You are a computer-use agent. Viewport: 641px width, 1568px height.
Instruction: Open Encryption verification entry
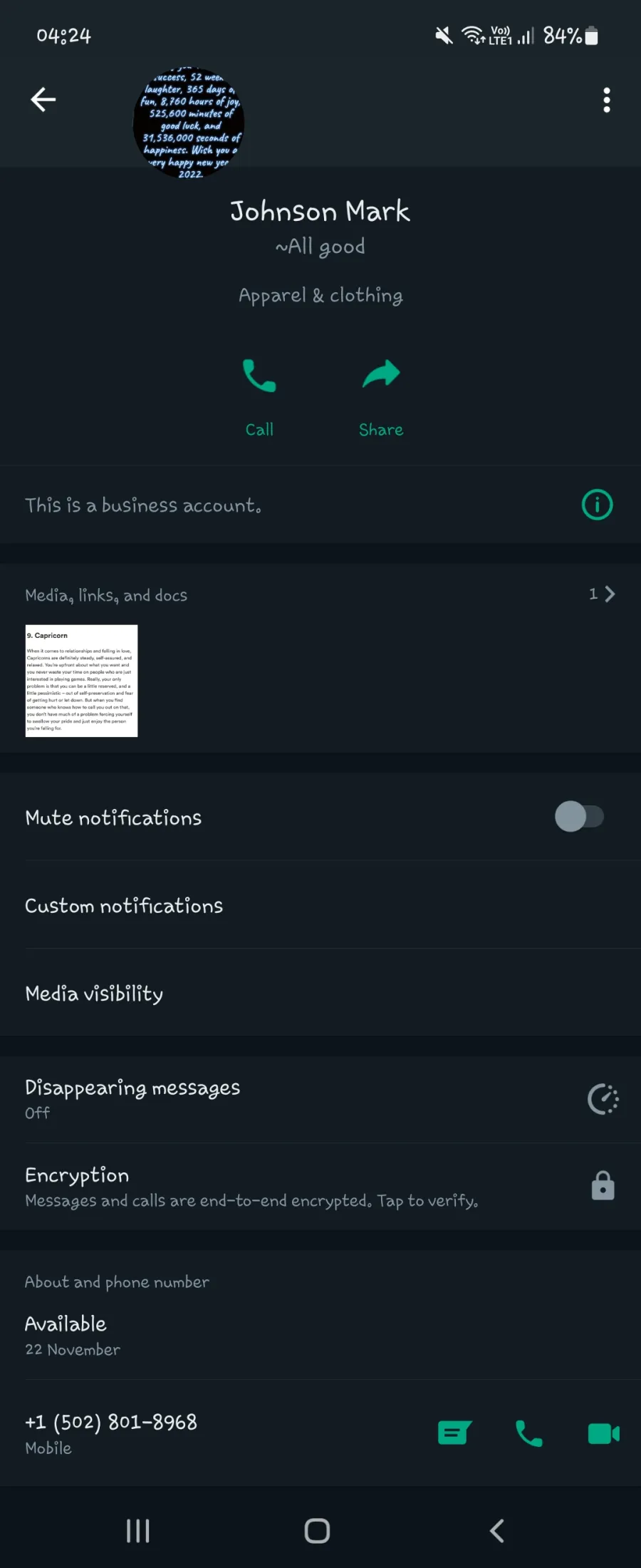[x=320, y=1187]
